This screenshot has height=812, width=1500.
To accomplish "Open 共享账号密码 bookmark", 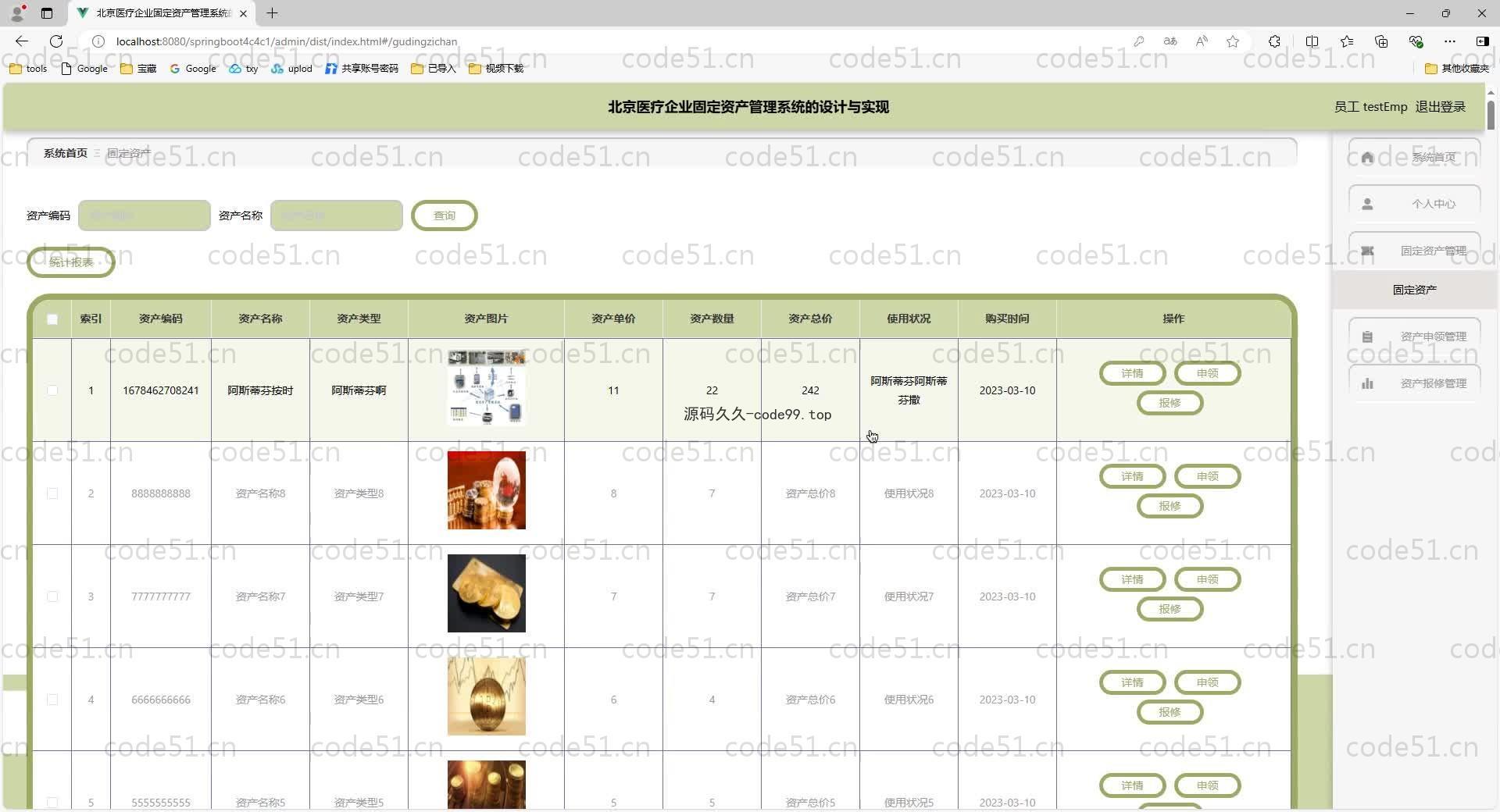I will [x=362, y=69].
